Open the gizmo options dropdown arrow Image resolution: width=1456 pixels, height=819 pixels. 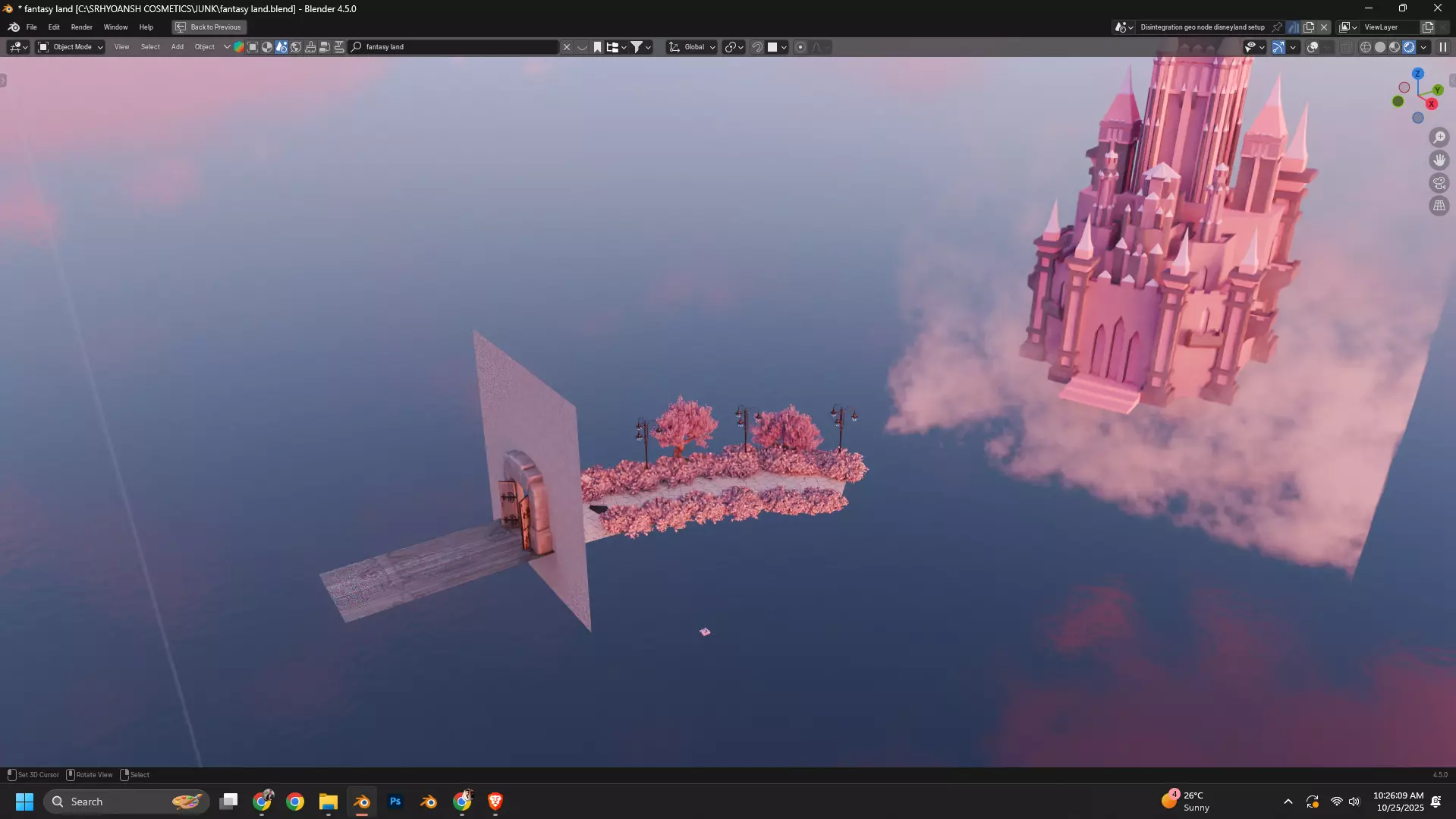click(x=1293, y=47)
